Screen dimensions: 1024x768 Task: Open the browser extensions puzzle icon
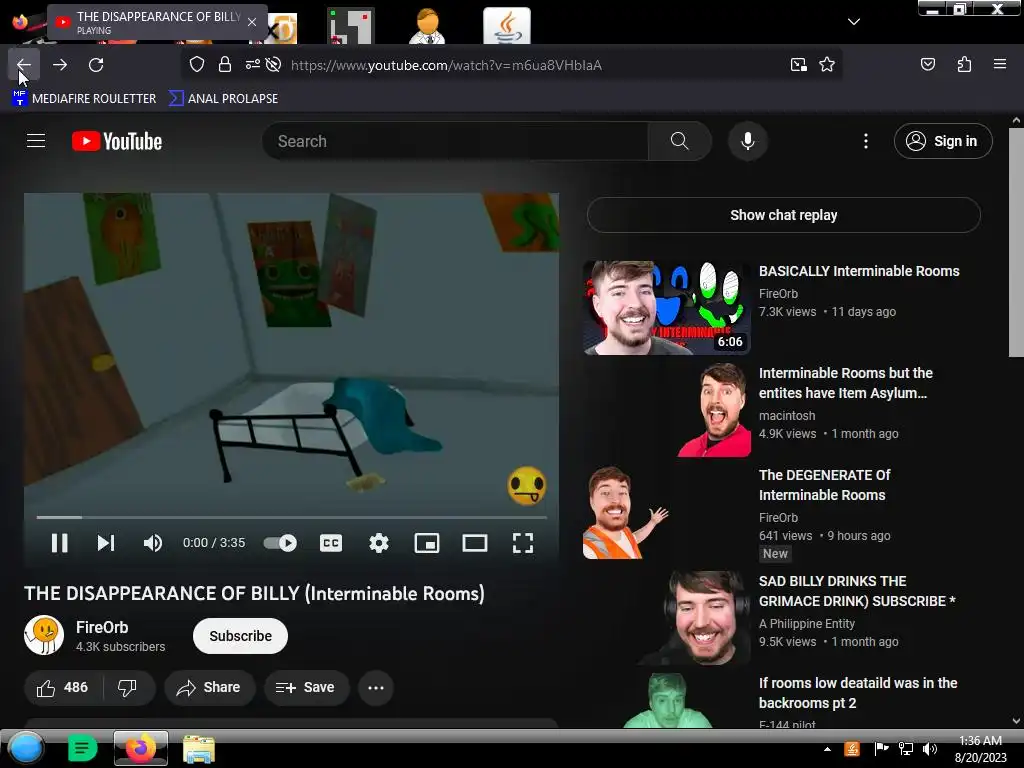[964, 64]
